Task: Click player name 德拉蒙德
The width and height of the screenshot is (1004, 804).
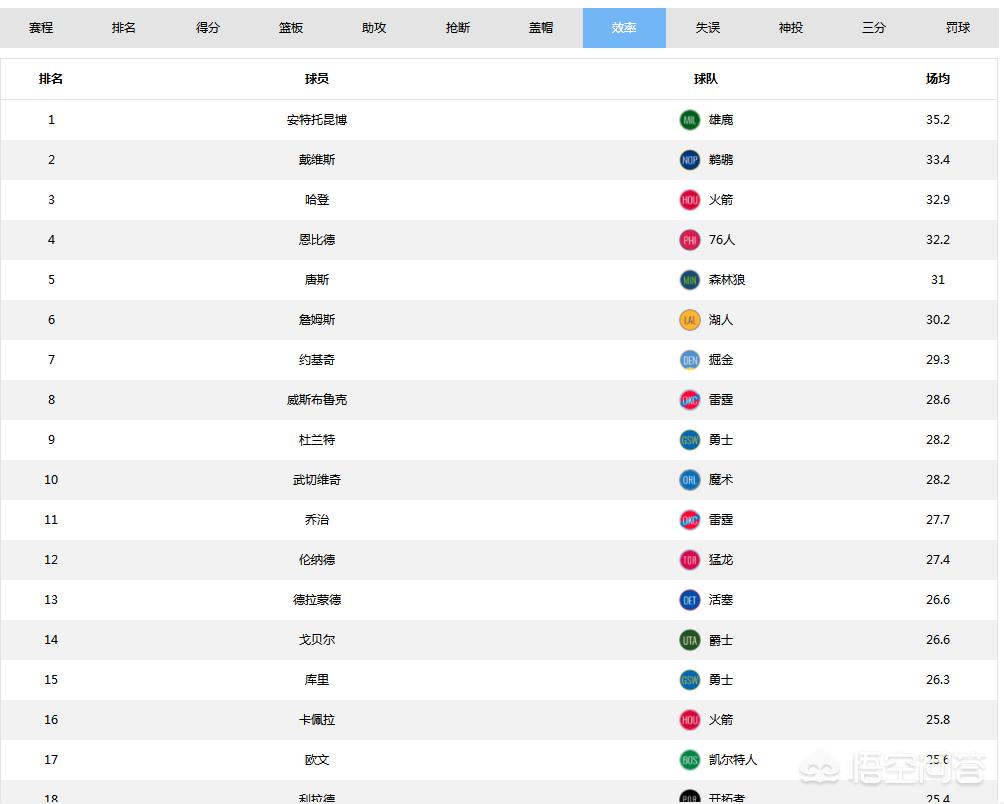Action: click(317, 600)
